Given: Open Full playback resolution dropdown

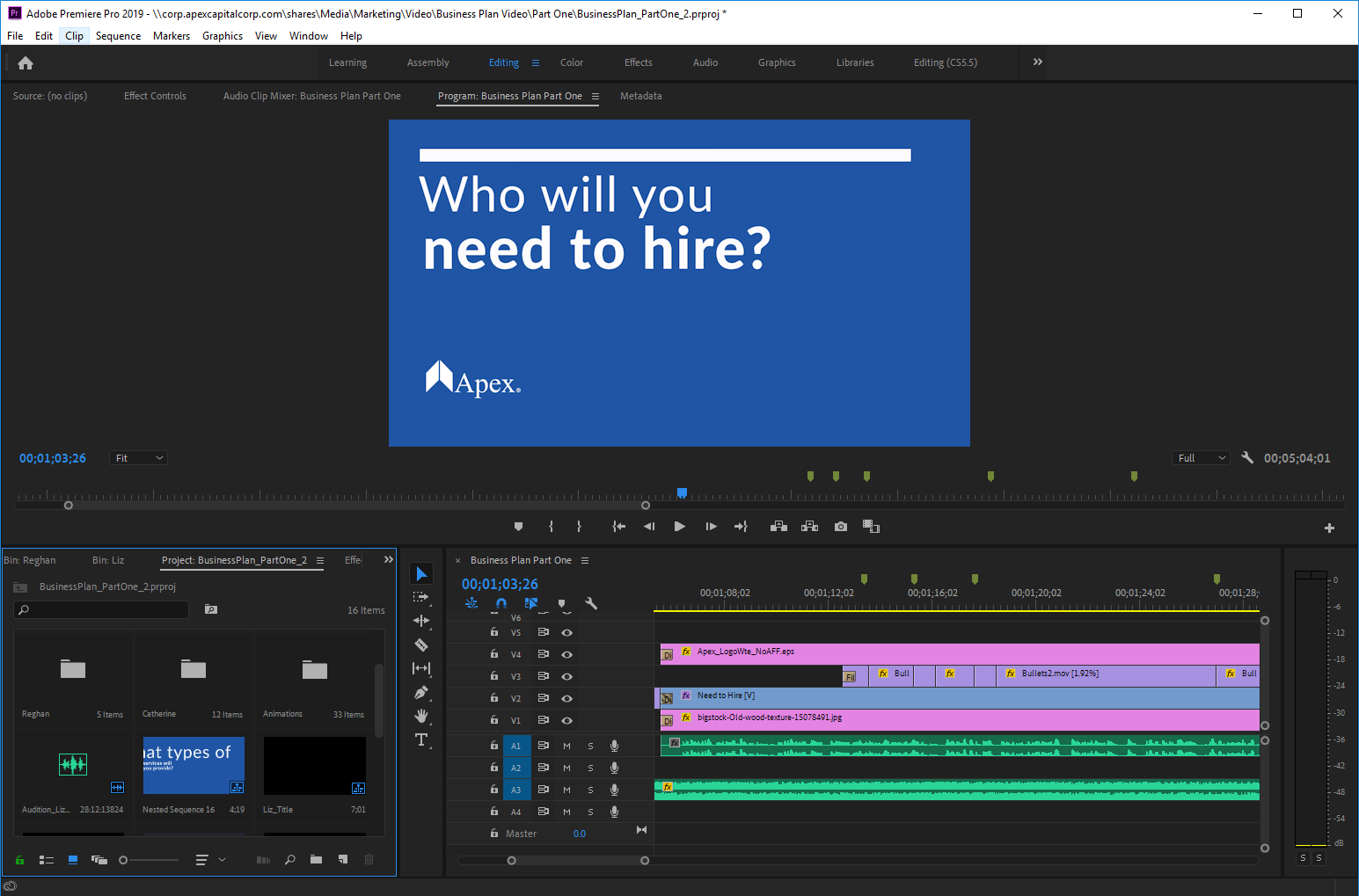Looking at the screenshot, I should 1201,458.
